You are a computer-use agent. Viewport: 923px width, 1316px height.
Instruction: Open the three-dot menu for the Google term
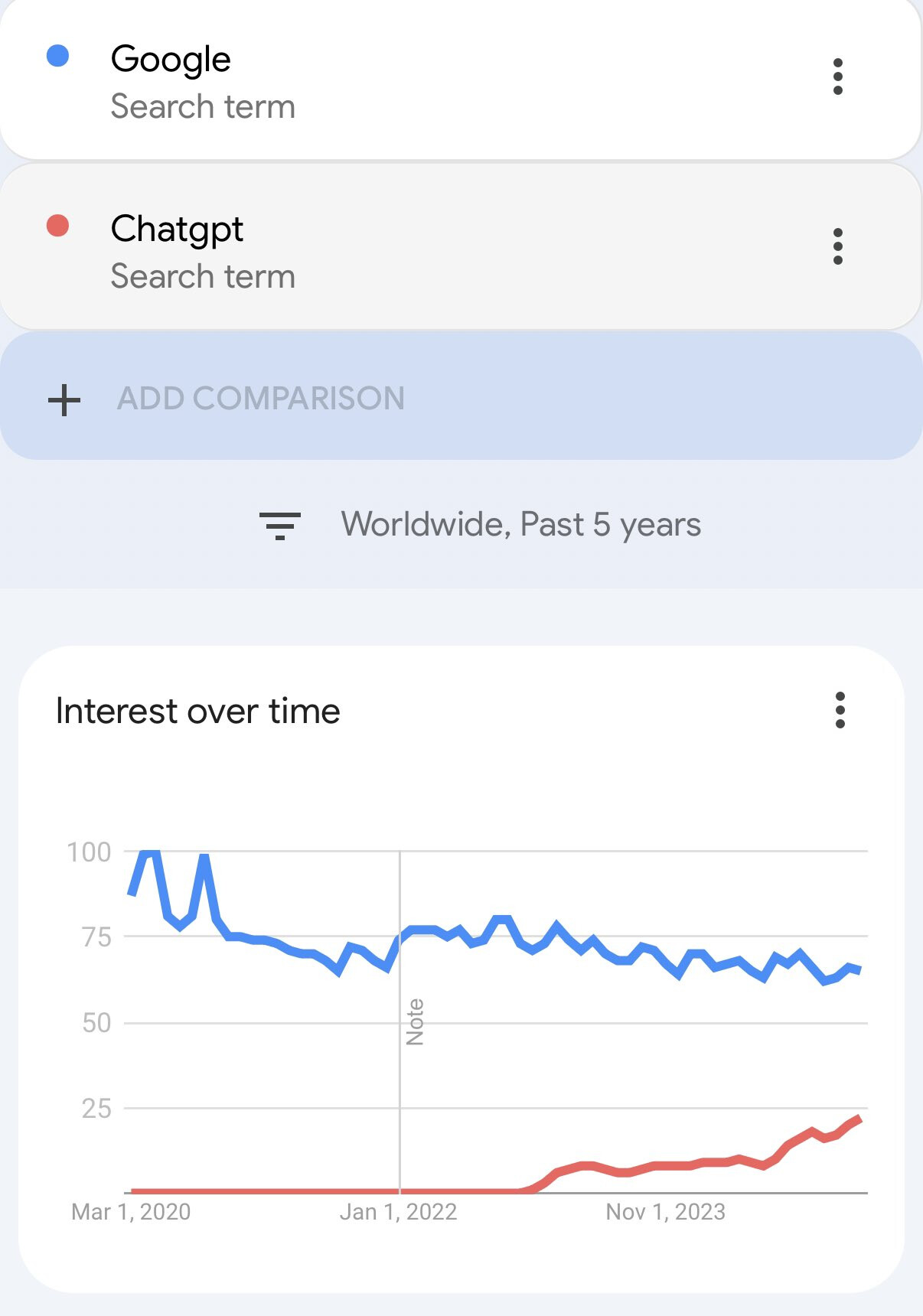[838, 77]
